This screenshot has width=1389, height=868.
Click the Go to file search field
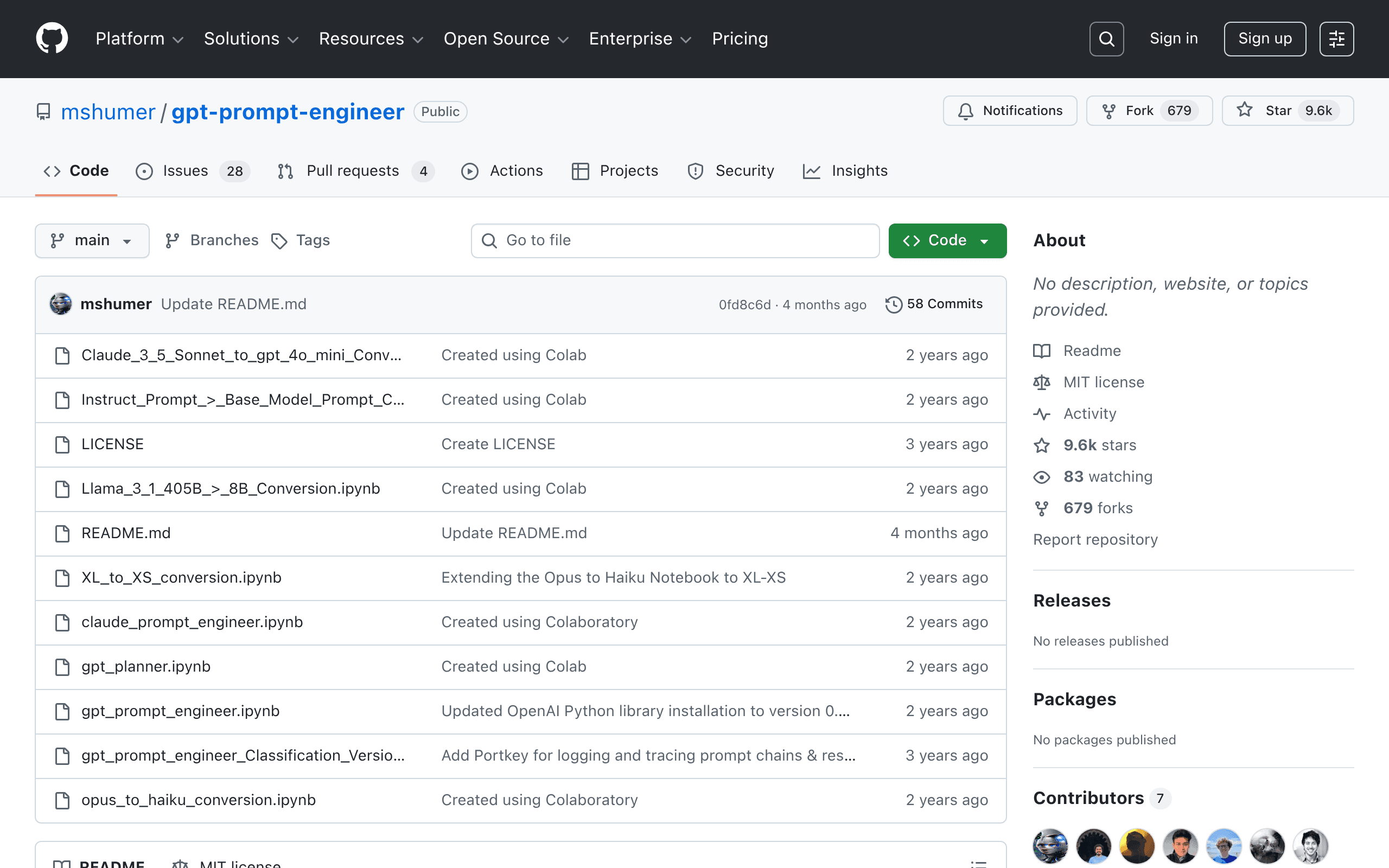coord(675,240)
